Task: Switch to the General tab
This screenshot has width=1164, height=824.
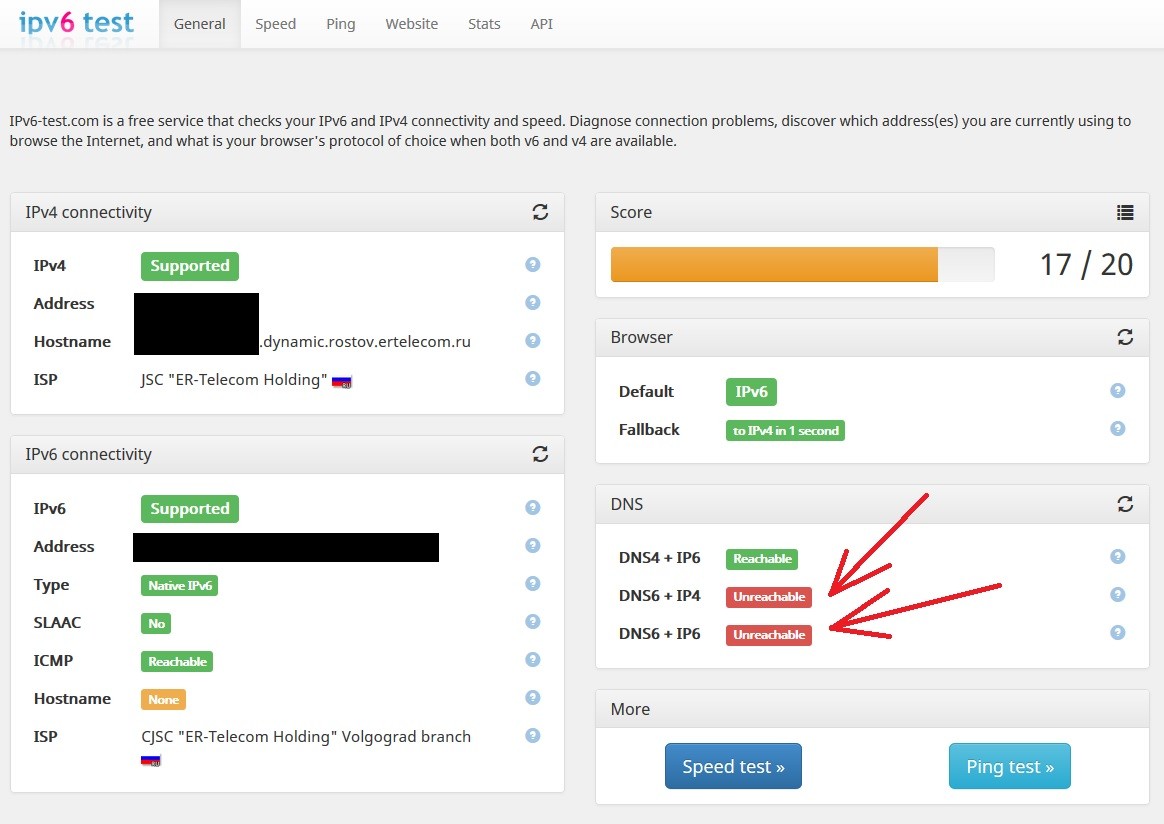Action: tap(200, 24)
